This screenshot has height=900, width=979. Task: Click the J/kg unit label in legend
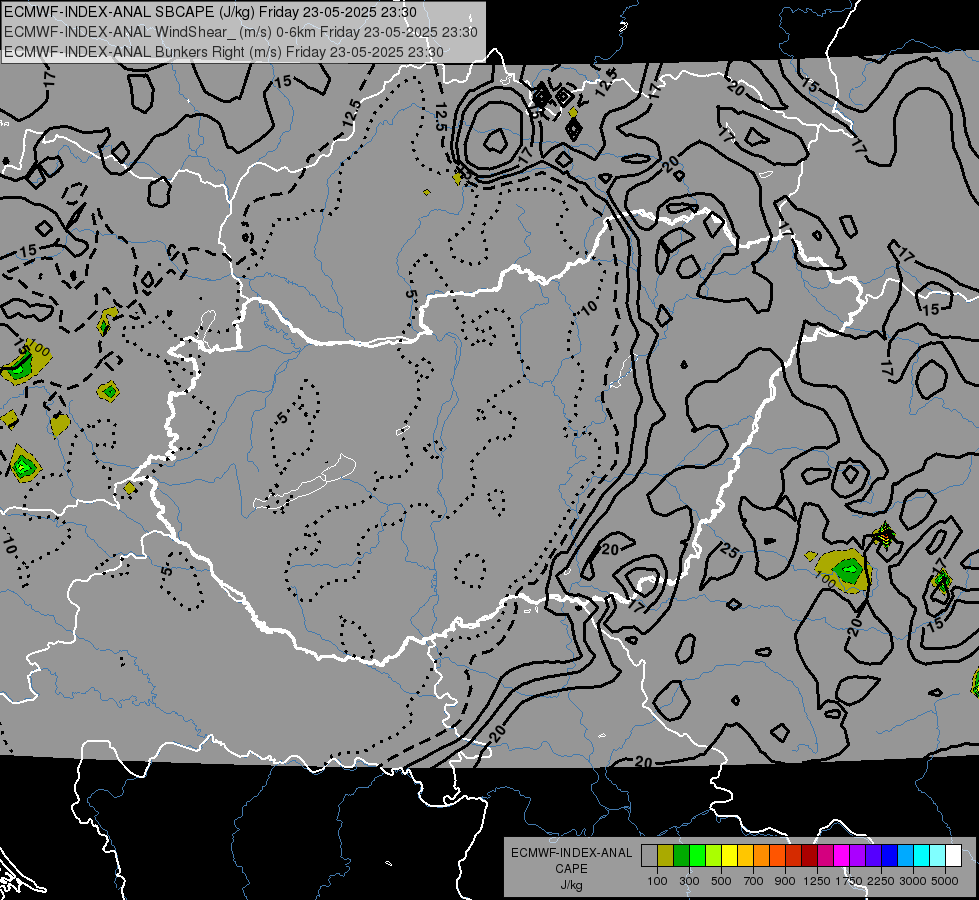[x=571, y=885]
